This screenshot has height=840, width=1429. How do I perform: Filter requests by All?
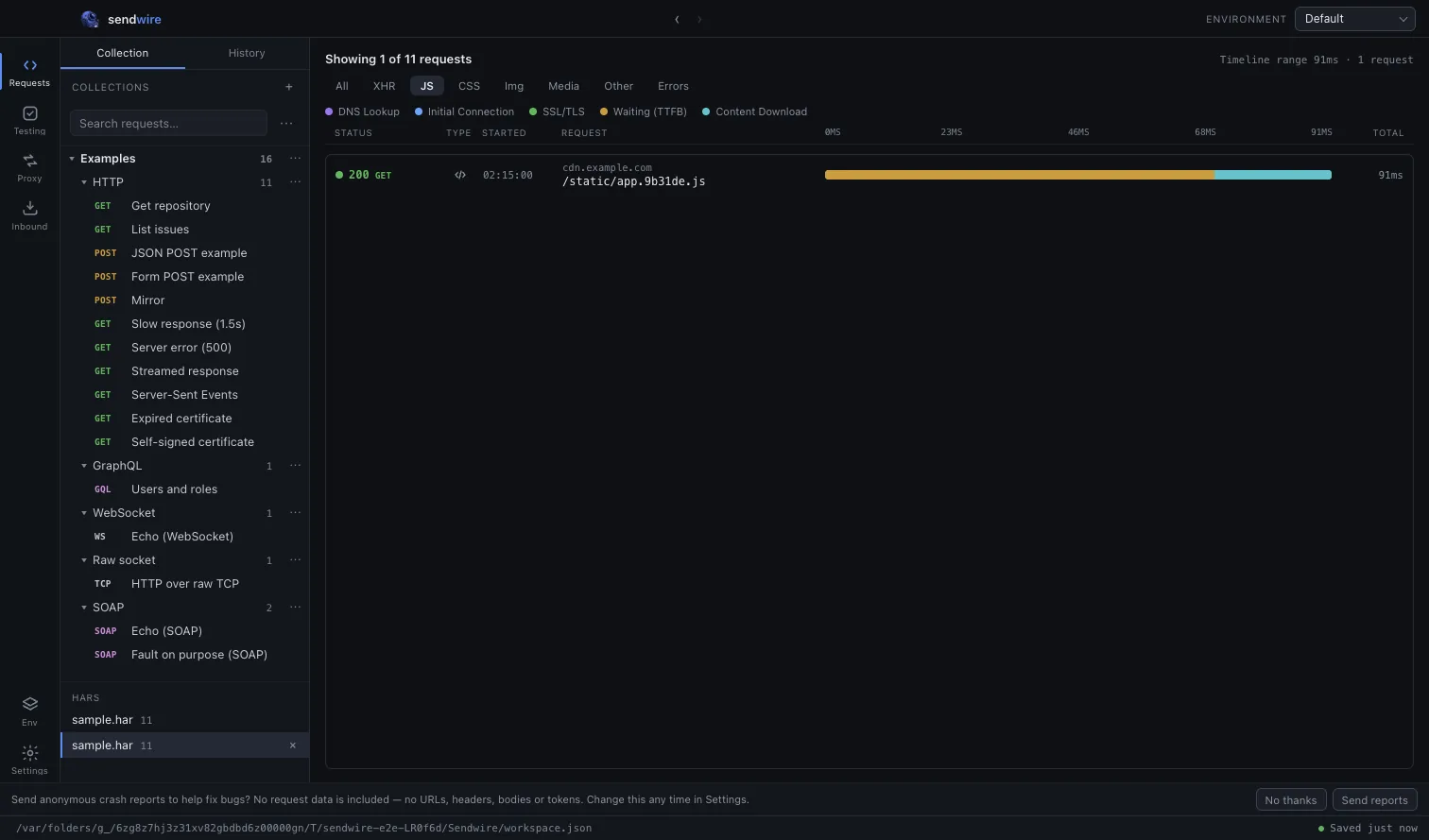pyautogui.click(x=342, y=86)
